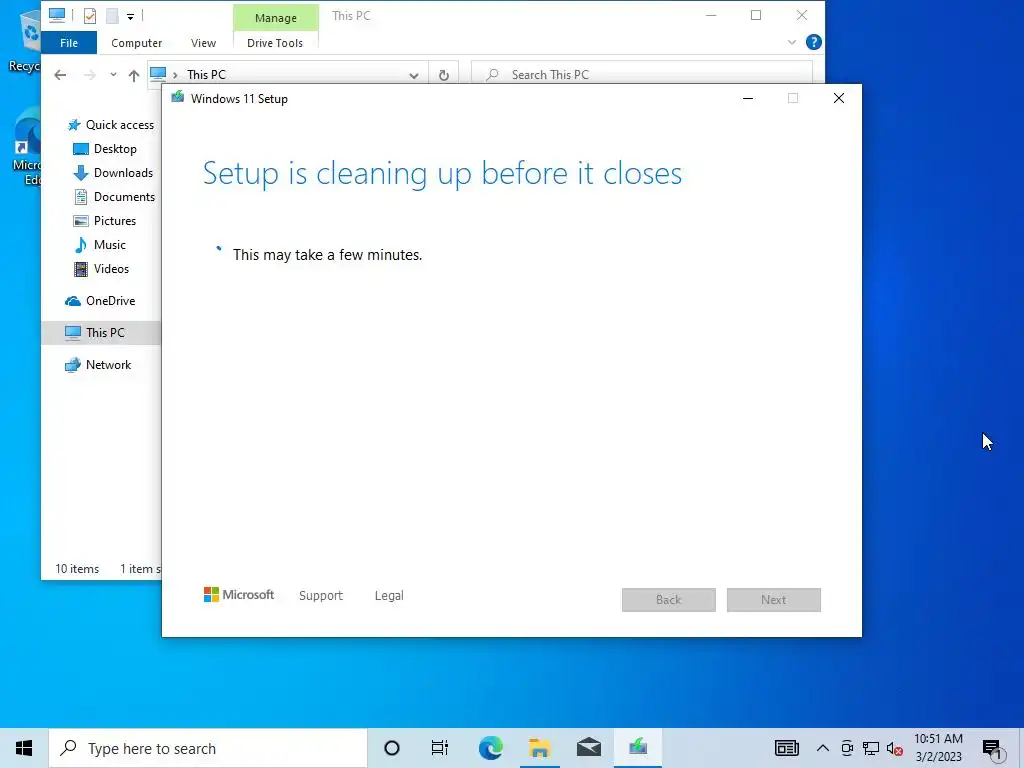Click the Search This PC field
1024x768 pixels.
point(642,75)
